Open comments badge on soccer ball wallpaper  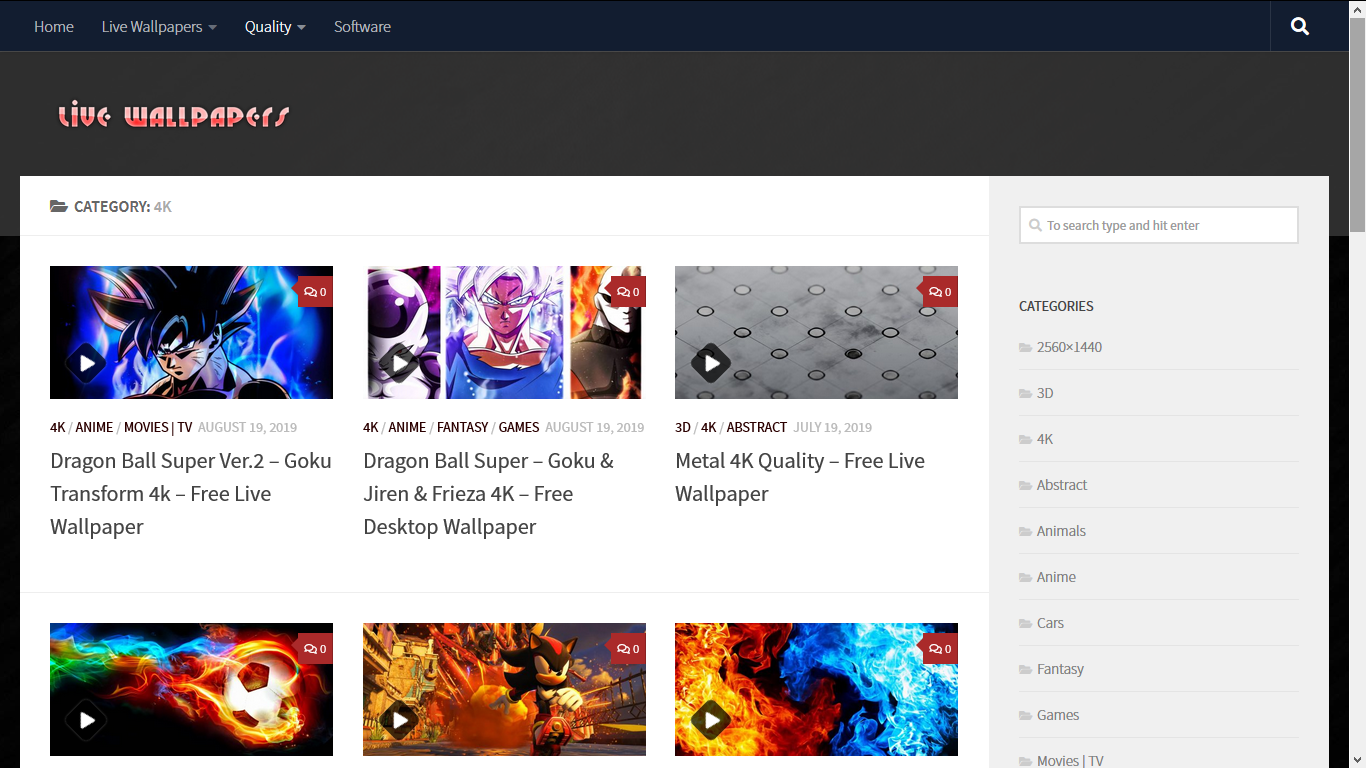pos(316,649)
